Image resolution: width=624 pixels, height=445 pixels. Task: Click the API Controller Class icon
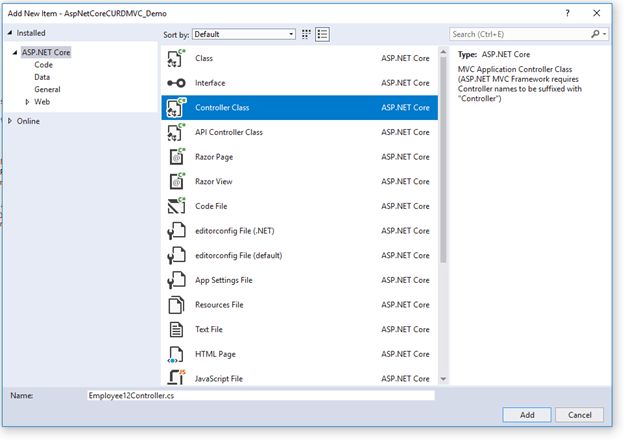click(x=176, y=132)
